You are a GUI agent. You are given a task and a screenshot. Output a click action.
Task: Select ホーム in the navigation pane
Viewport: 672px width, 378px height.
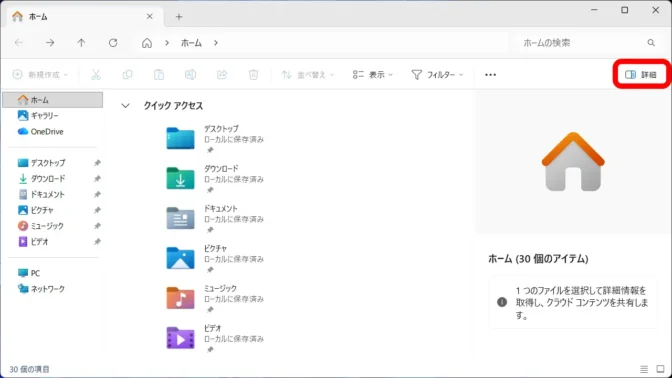[53, 100]
